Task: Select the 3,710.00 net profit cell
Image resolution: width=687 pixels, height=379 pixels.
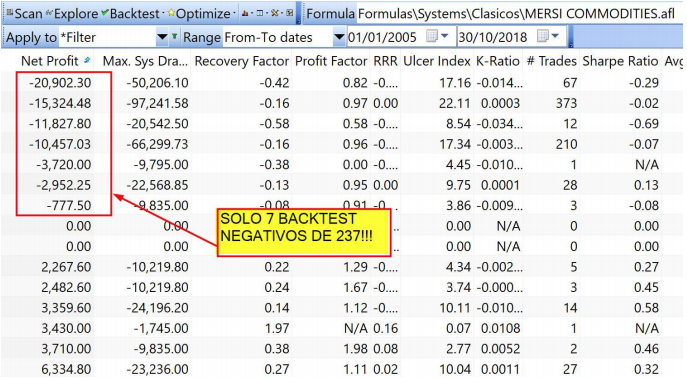Action: coord(66,349)
